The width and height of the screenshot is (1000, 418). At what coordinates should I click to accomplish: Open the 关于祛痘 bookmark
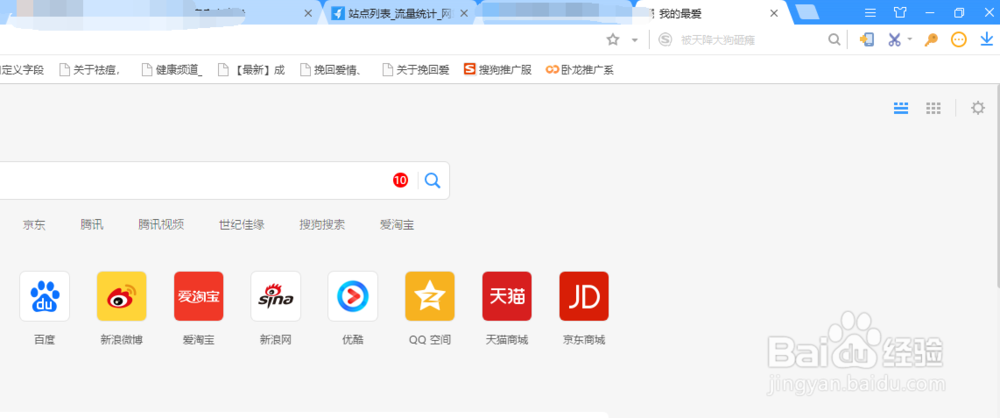90,70
